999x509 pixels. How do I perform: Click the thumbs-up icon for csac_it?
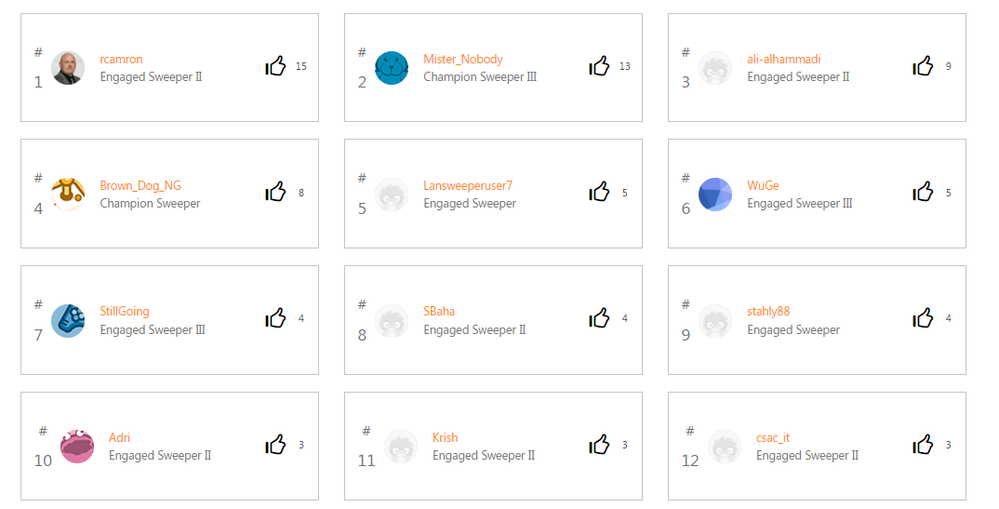[x=923, y=445]
